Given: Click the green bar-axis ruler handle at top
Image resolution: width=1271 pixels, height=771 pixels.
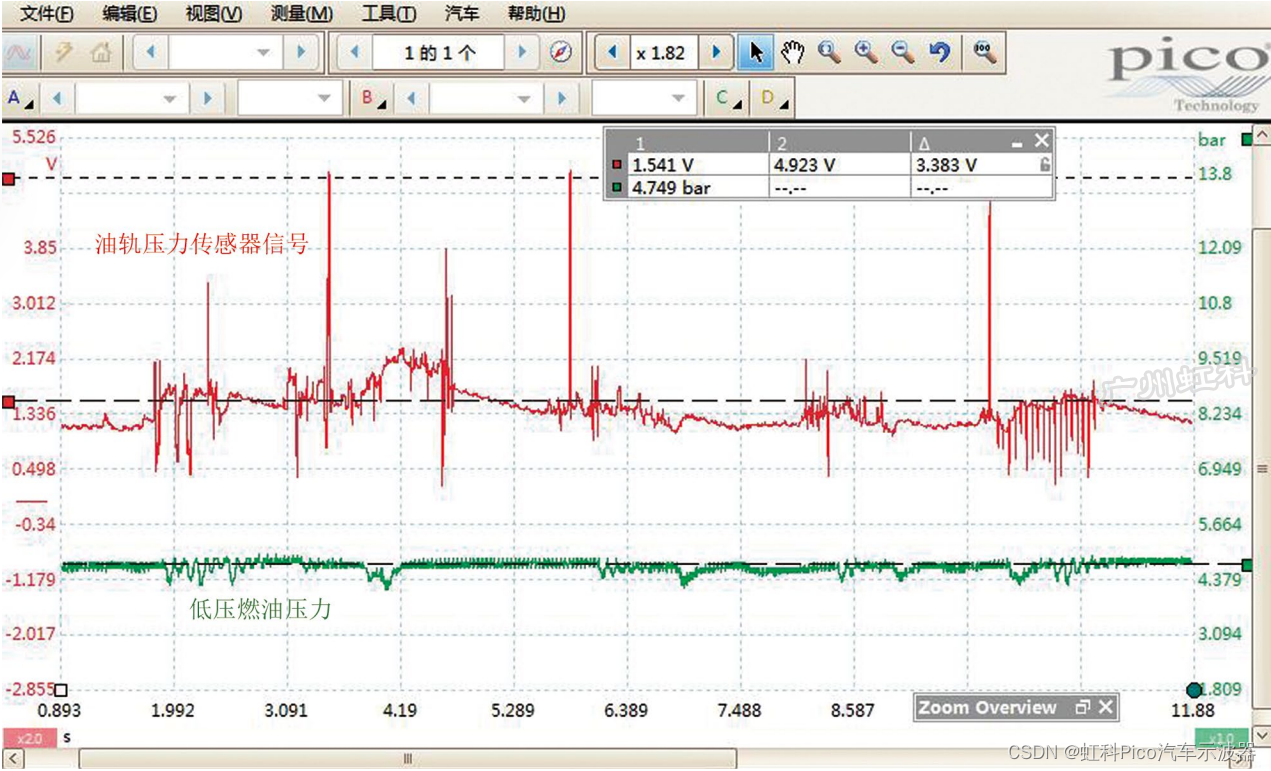Looking at the screenshot, I should tap(1247, 140).
